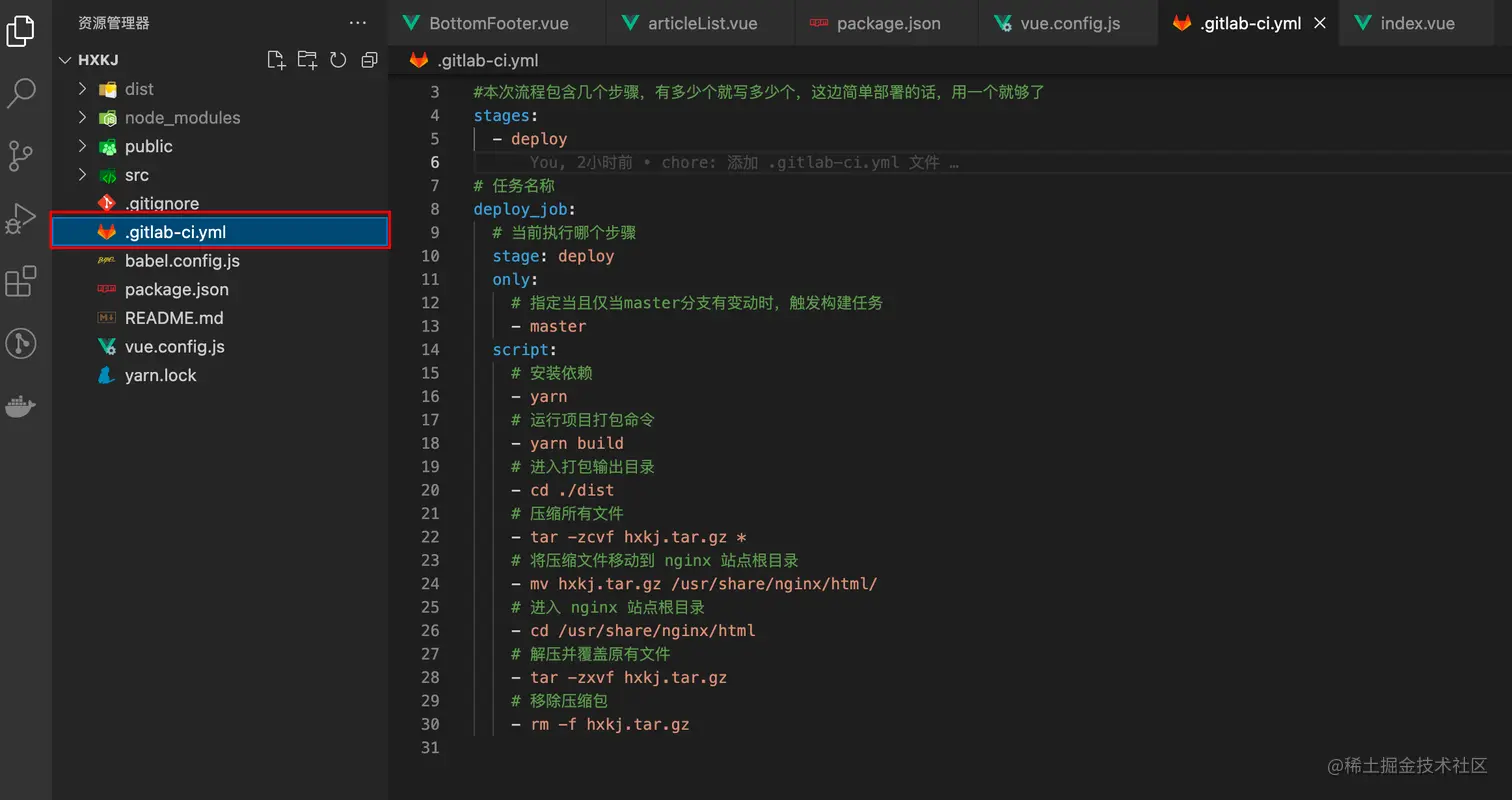Click the '- cd ./dist' command line

pos(562,490)
